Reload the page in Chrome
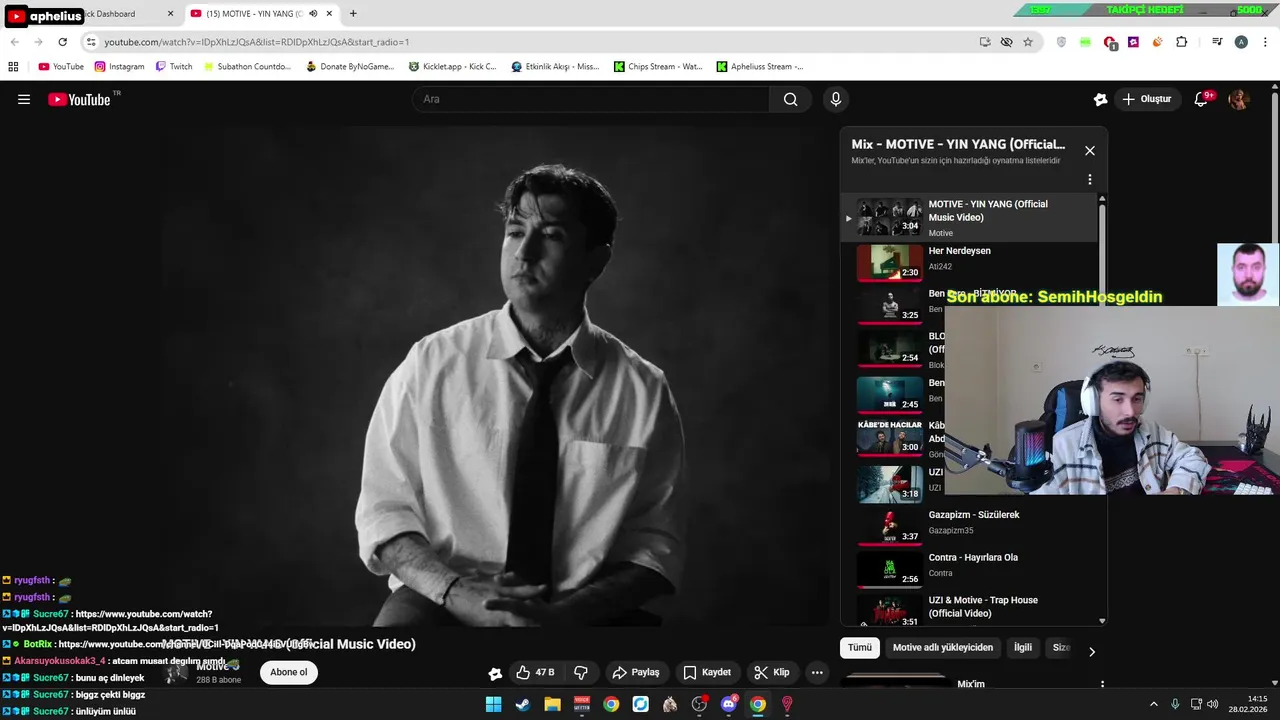Viewport: 1280px width, 720px height. pos(62,42)
